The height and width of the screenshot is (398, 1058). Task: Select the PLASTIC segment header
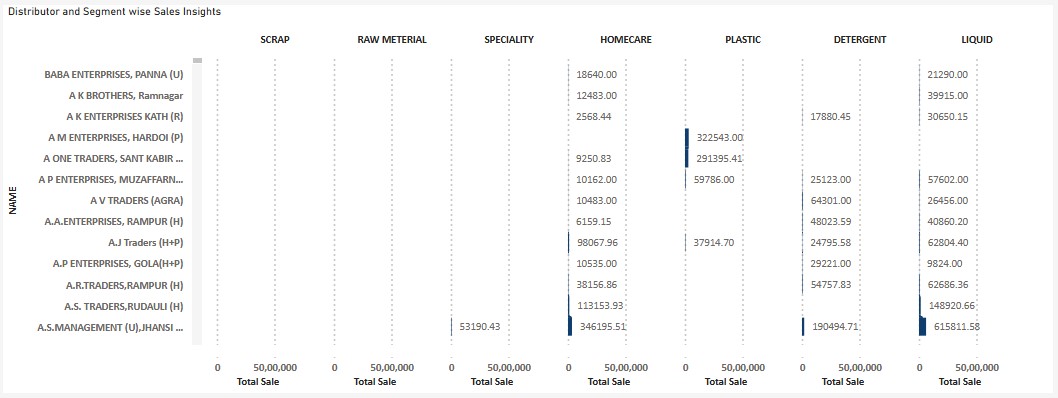(743, 40)
